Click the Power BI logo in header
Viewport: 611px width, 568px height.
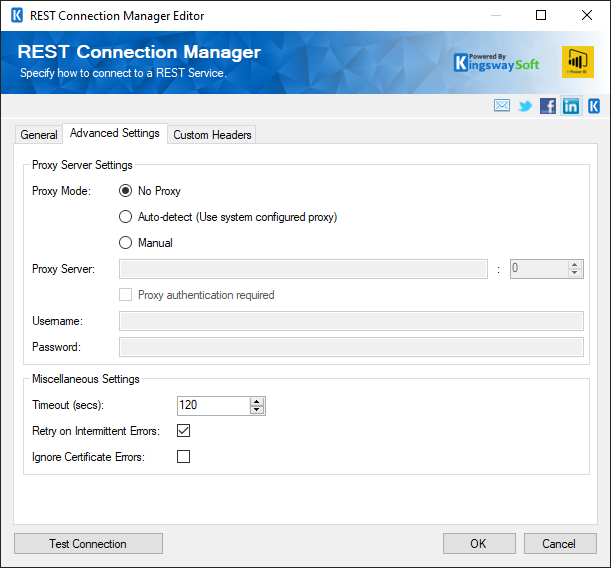[577, 62]
